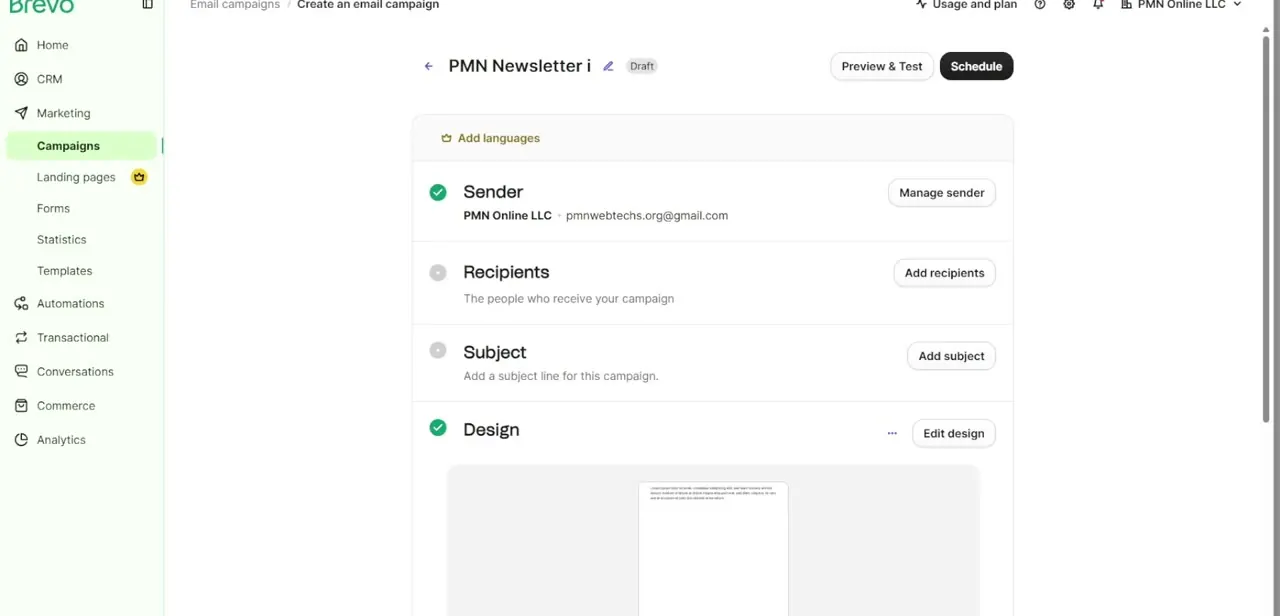Click the vertical page scrollbar
1280x616 pixels.
point(1266,225)
